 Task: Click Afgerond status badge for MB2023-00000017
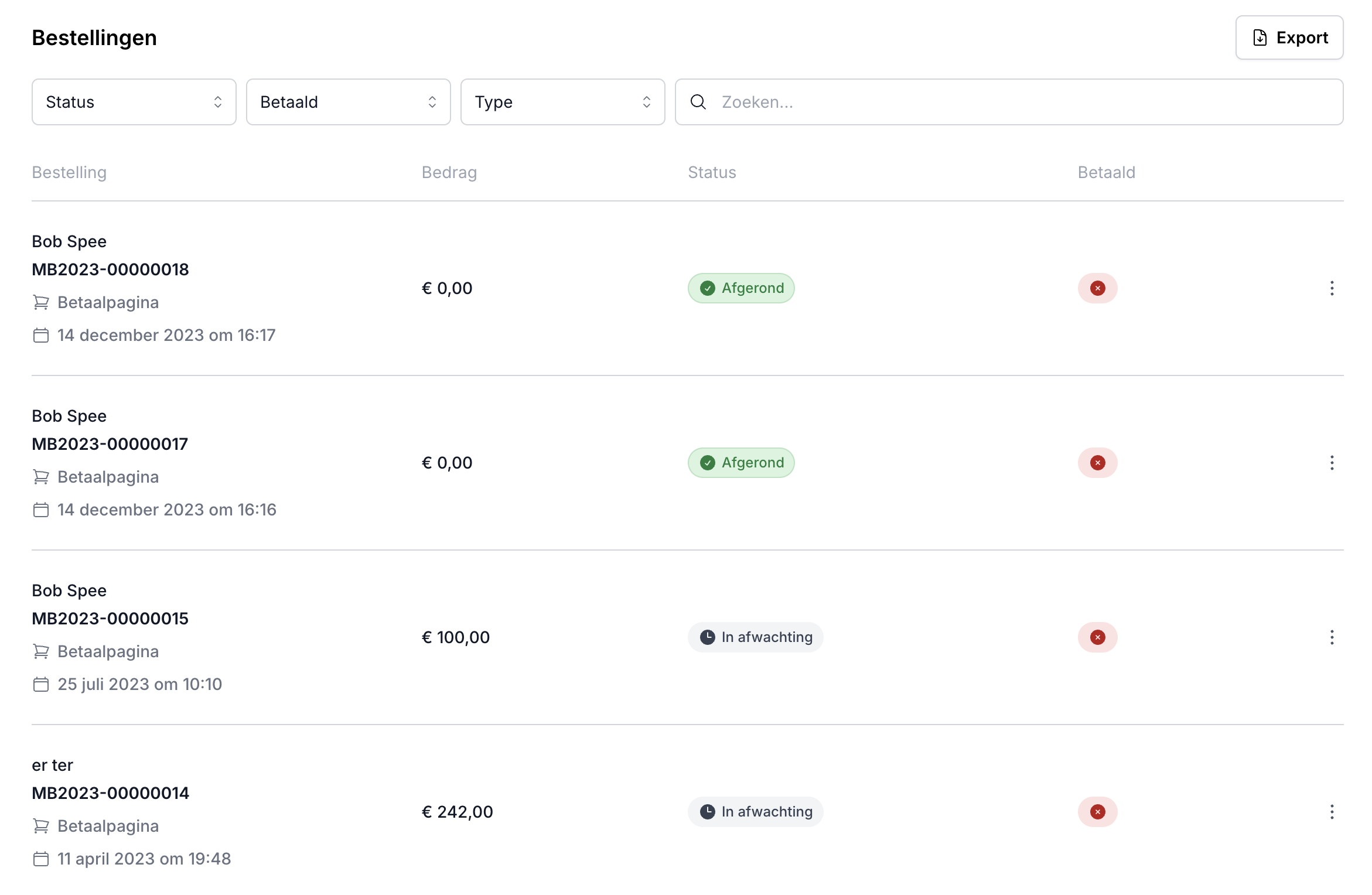click(740, 463)
